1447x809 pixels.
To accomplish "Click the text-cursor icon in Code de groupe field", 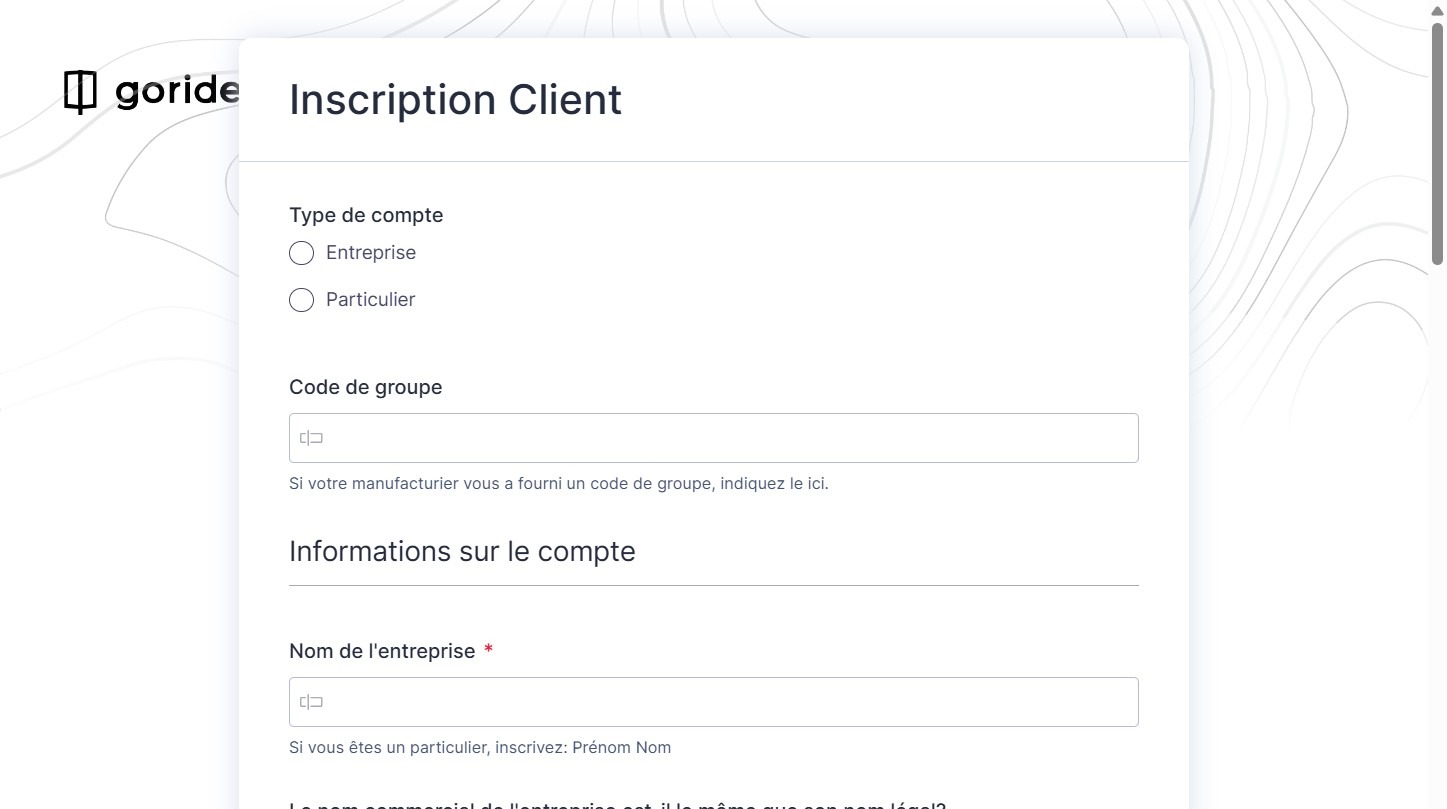I will (311, 438).
